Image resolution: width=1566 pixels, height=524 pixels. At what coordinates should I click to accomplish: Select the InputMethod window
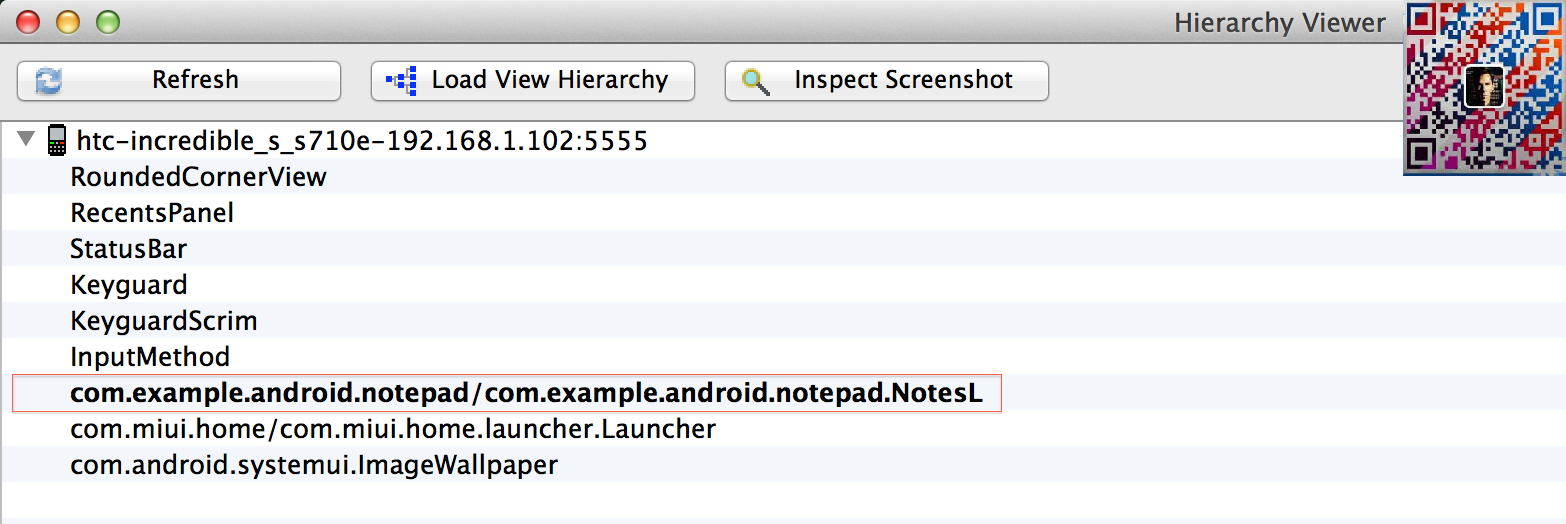(783, 357)
